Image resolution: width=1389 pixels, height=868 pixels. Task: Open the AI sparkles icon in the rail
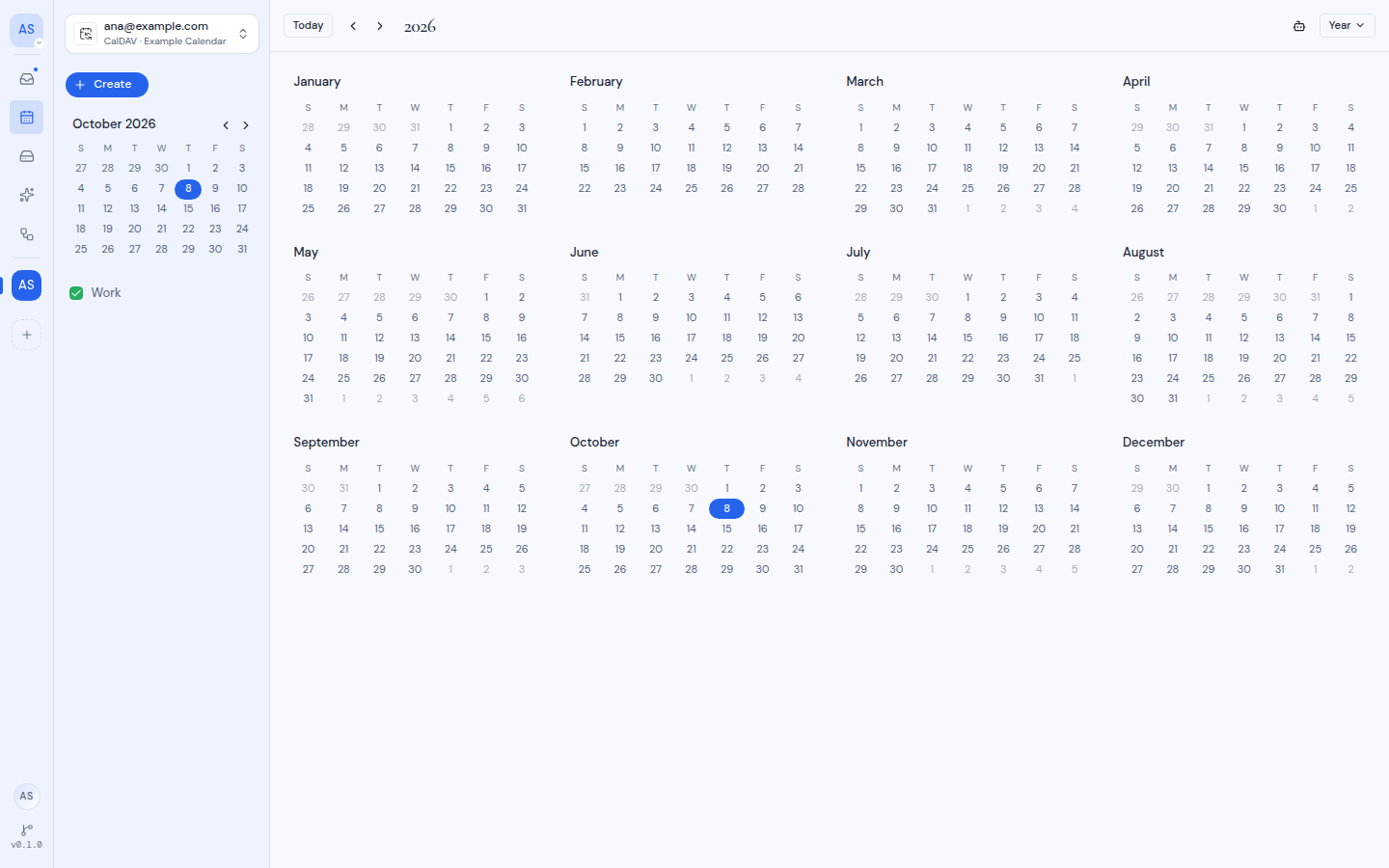tap(27, 195)
